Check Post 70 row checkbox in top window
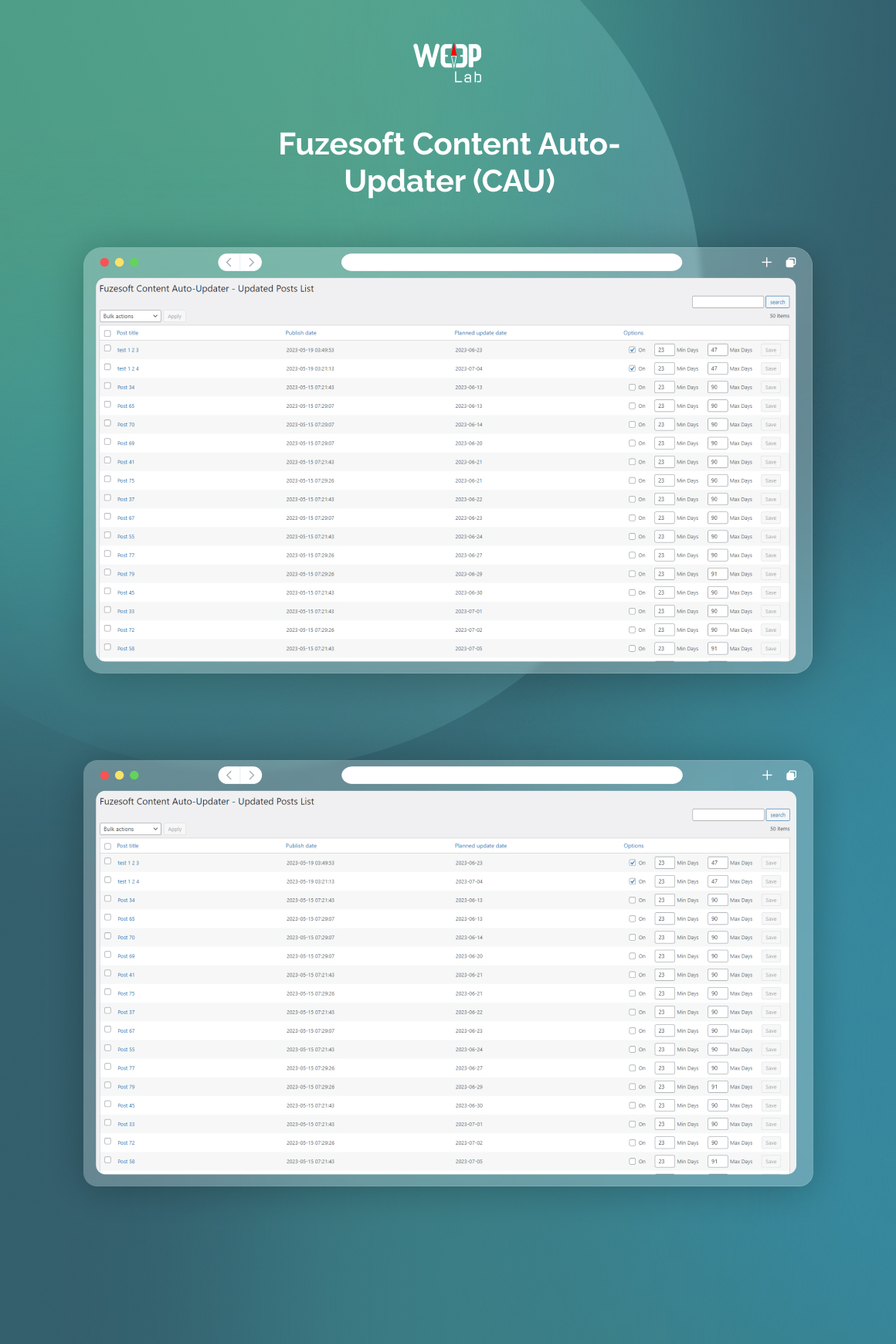 point(107,423)
